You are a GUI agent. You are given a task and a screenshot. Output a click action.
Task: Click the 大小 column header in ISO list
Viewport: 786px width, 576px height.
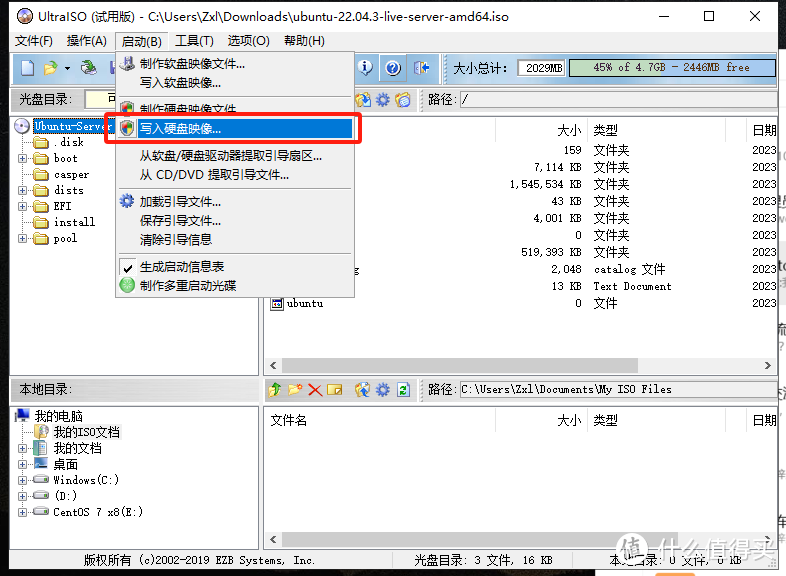coord(568,130)
